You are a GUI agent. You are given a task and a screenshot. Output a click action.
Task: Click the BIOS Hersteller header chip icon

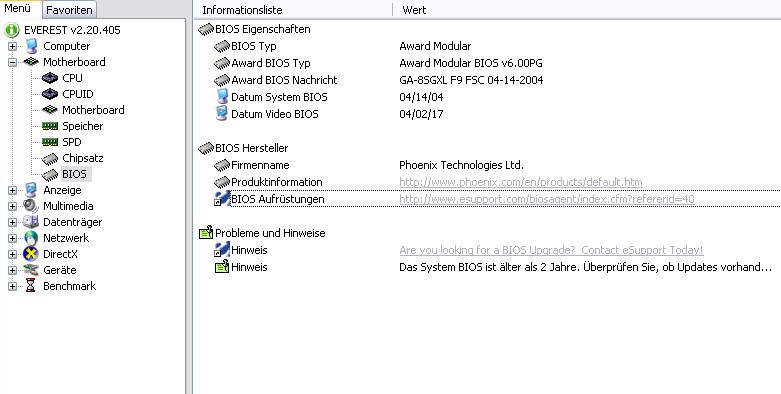pos(206,148)
